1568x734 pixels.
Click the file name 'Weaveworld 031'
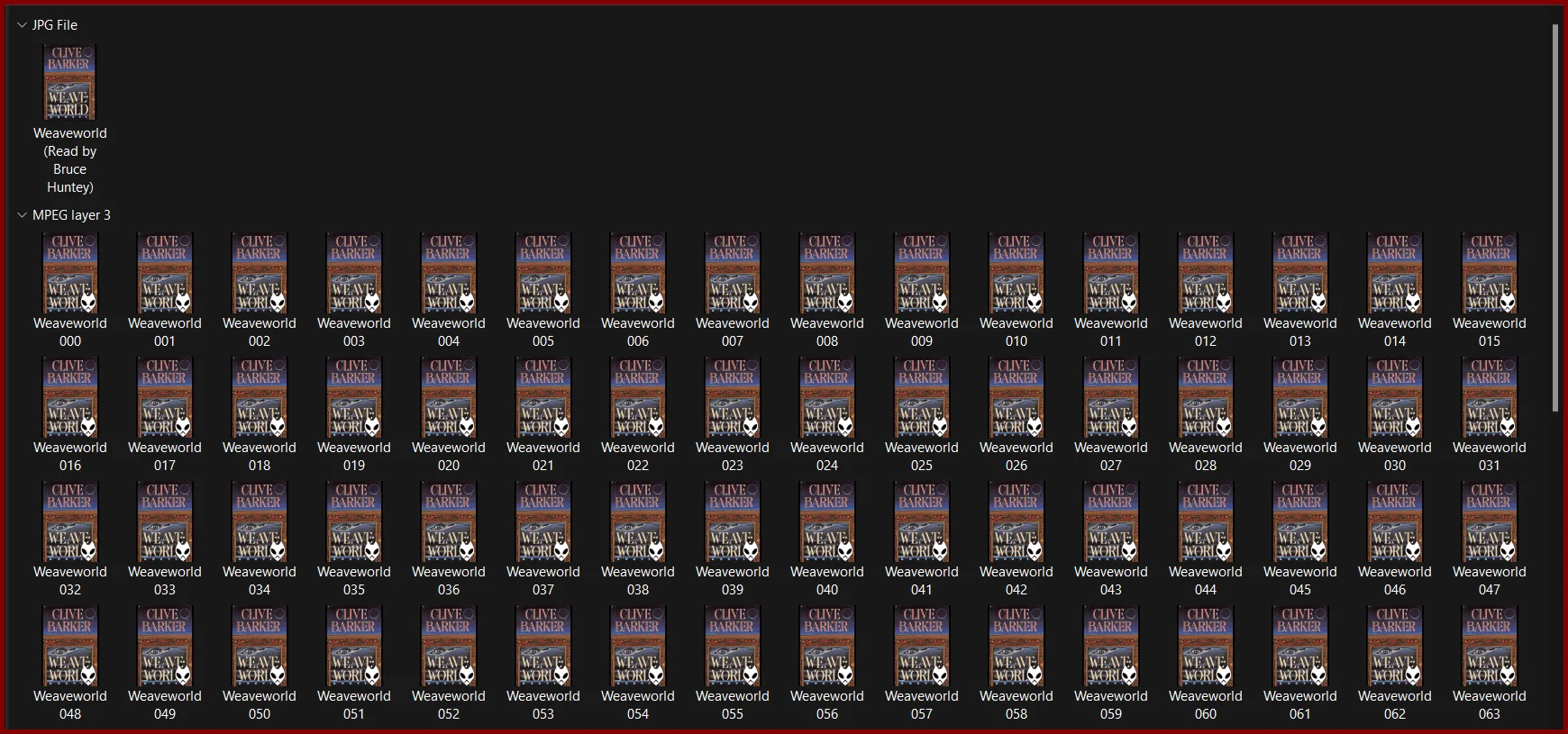(1490, 457)
